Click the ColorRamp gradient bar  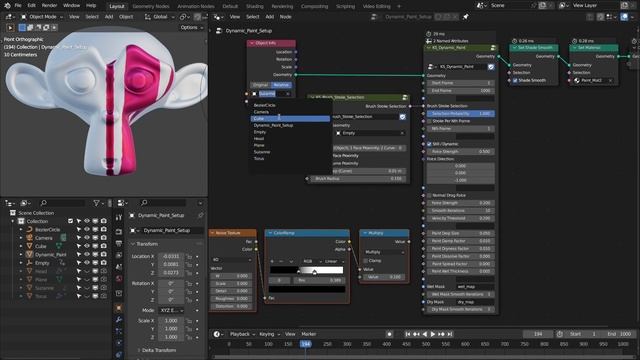pos(307,270)
